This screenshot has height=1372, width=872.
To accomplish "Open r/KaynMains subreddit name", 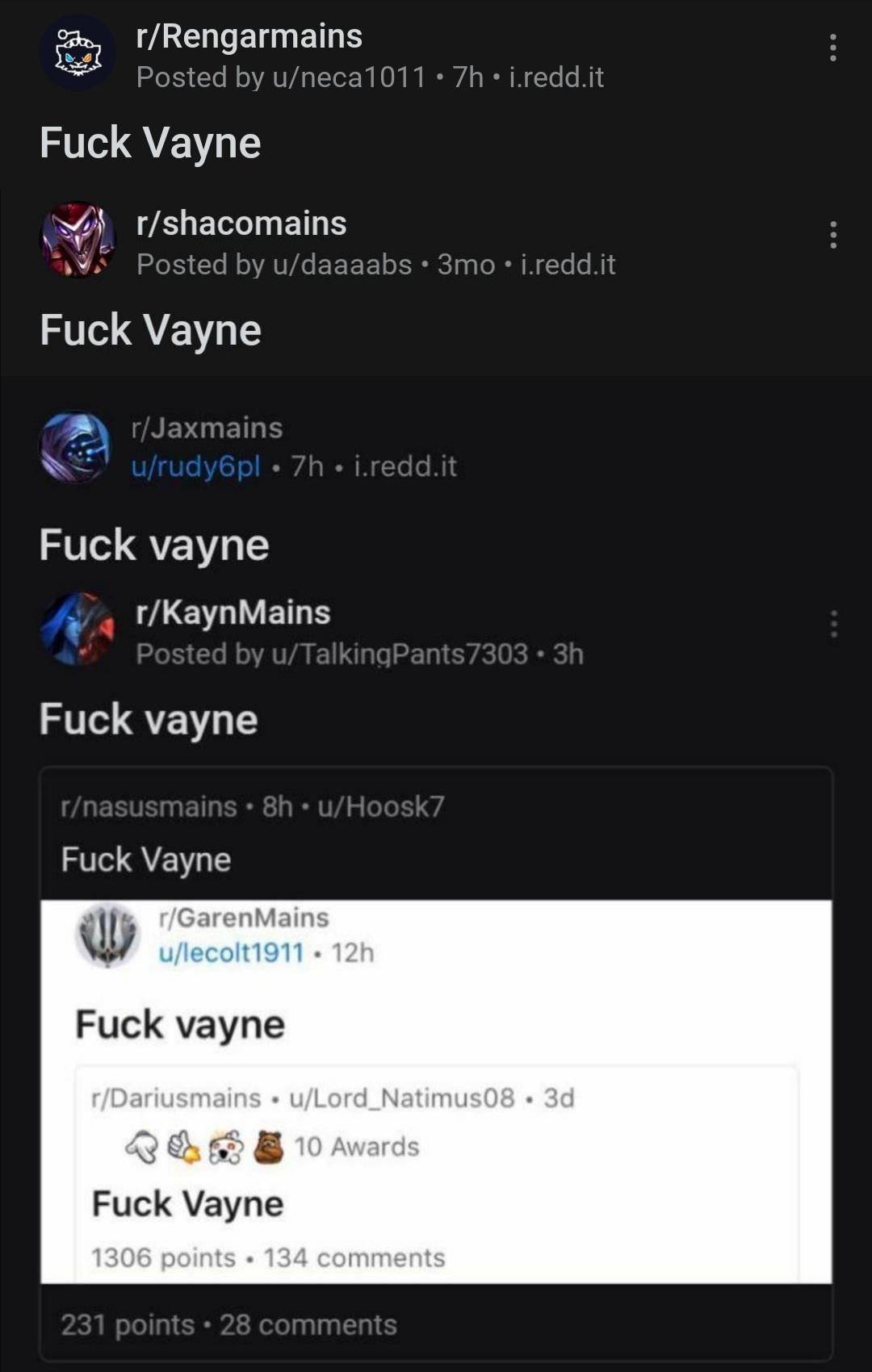I will point(233,613).
